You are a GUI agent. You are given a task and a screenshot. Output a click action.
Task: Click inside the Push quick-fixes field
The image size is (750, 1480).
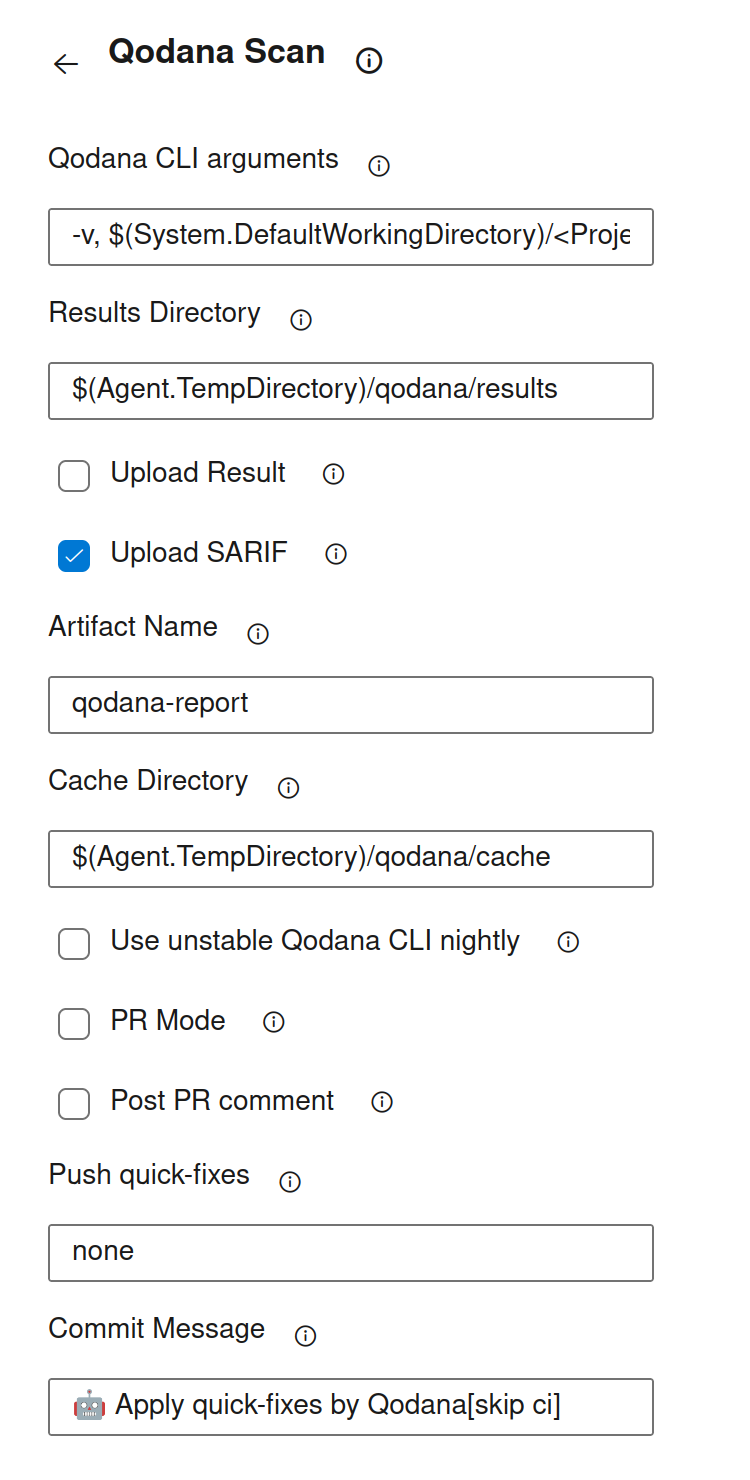tap(350, 1253)
